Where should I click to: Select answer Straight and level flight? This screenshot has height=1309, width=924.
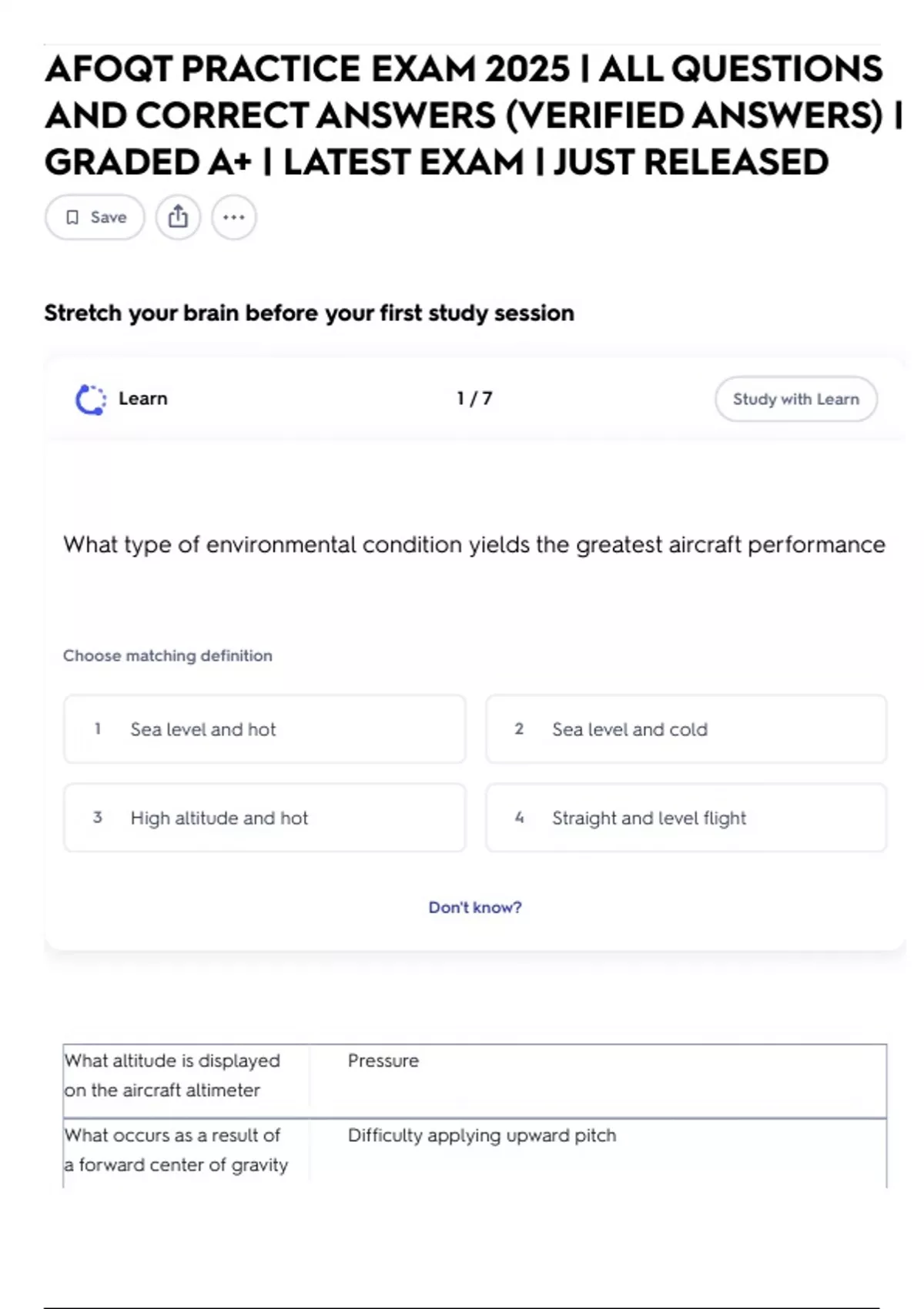685,818
